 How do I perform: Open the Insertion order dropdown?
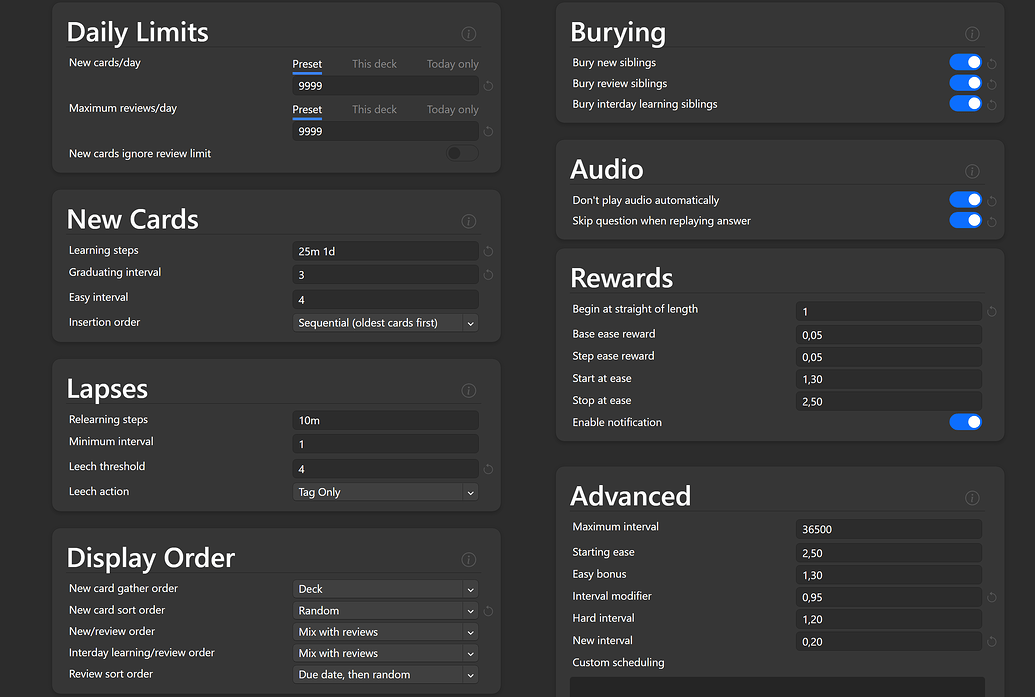click(385, 322)
